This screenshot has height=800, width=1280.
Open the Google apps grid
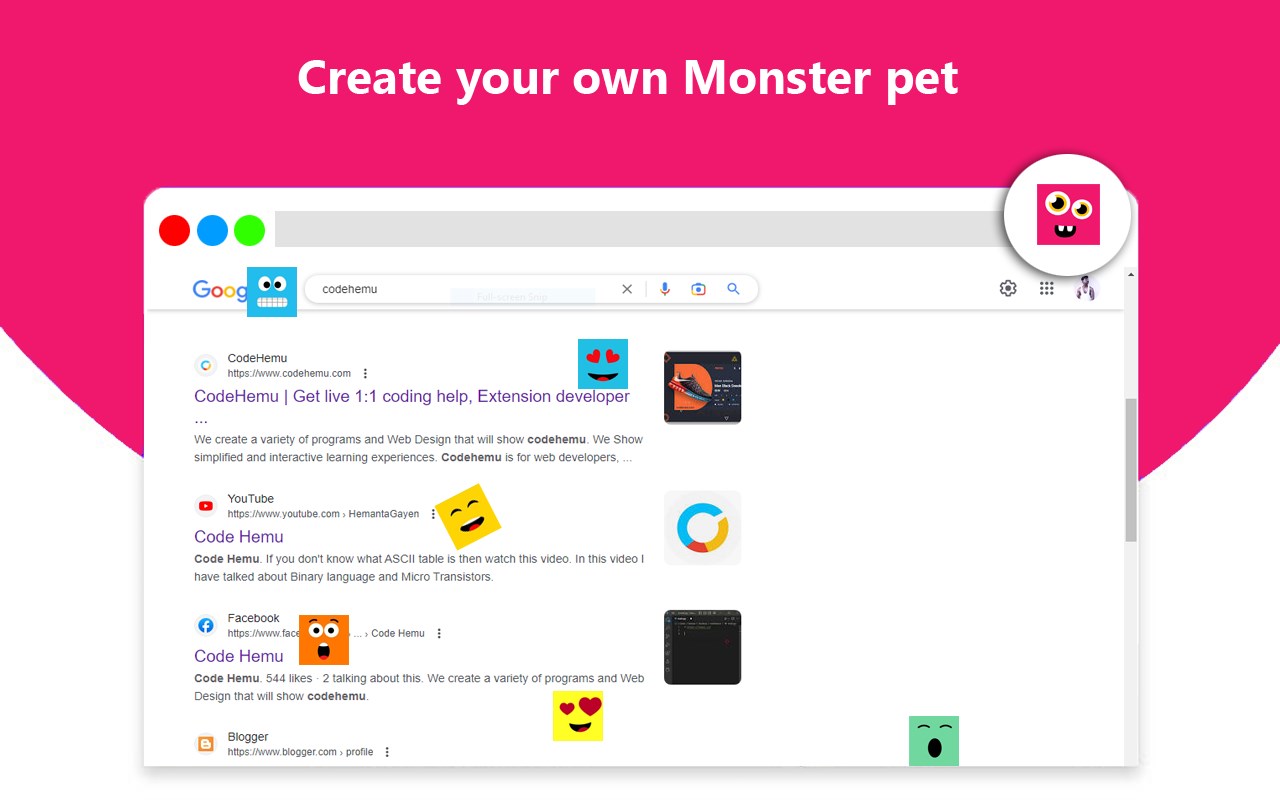pyautogui.click(x=1046, y=288)
